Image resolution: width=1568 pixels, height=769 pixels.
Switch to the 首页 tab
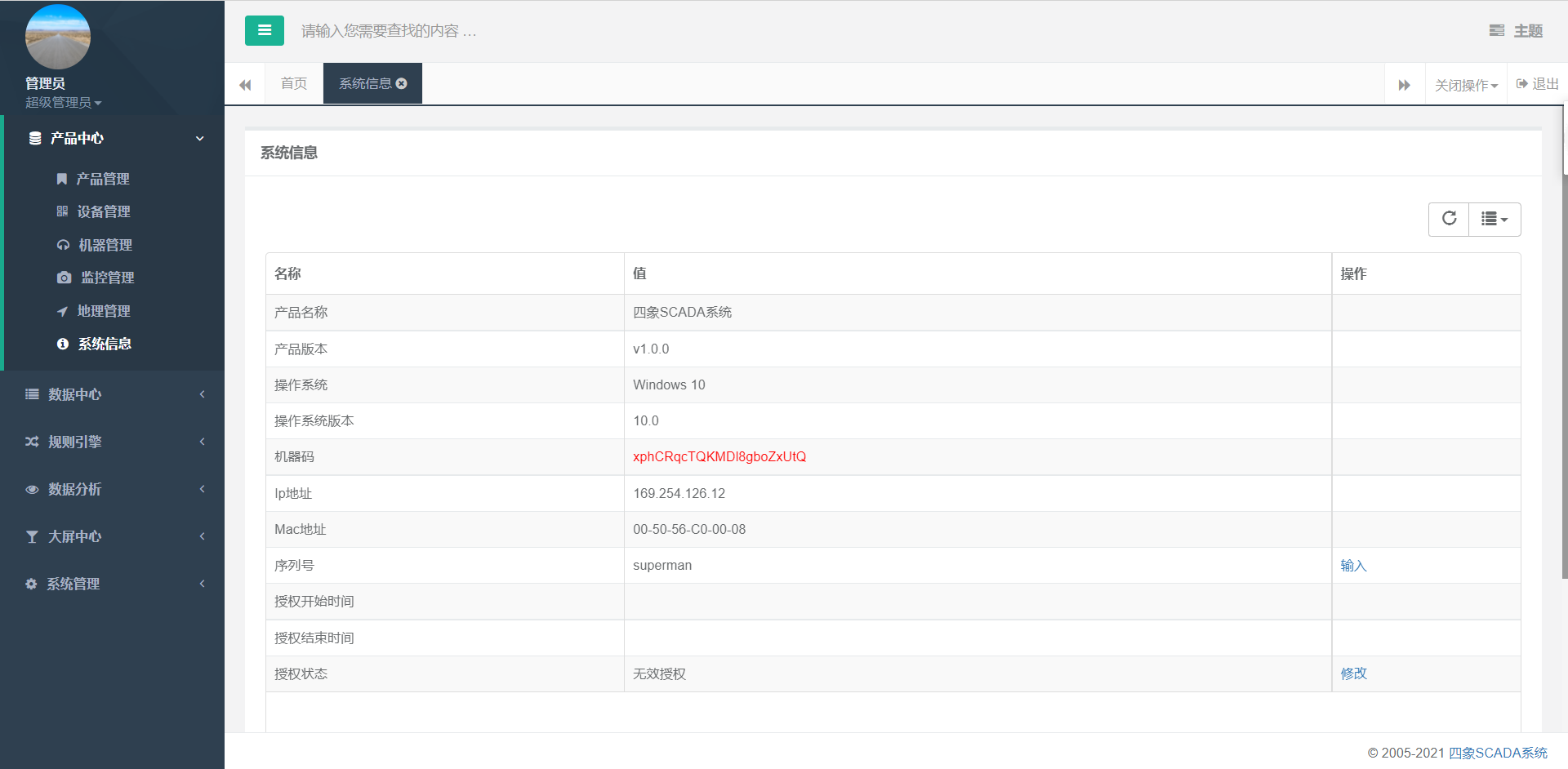294,83
